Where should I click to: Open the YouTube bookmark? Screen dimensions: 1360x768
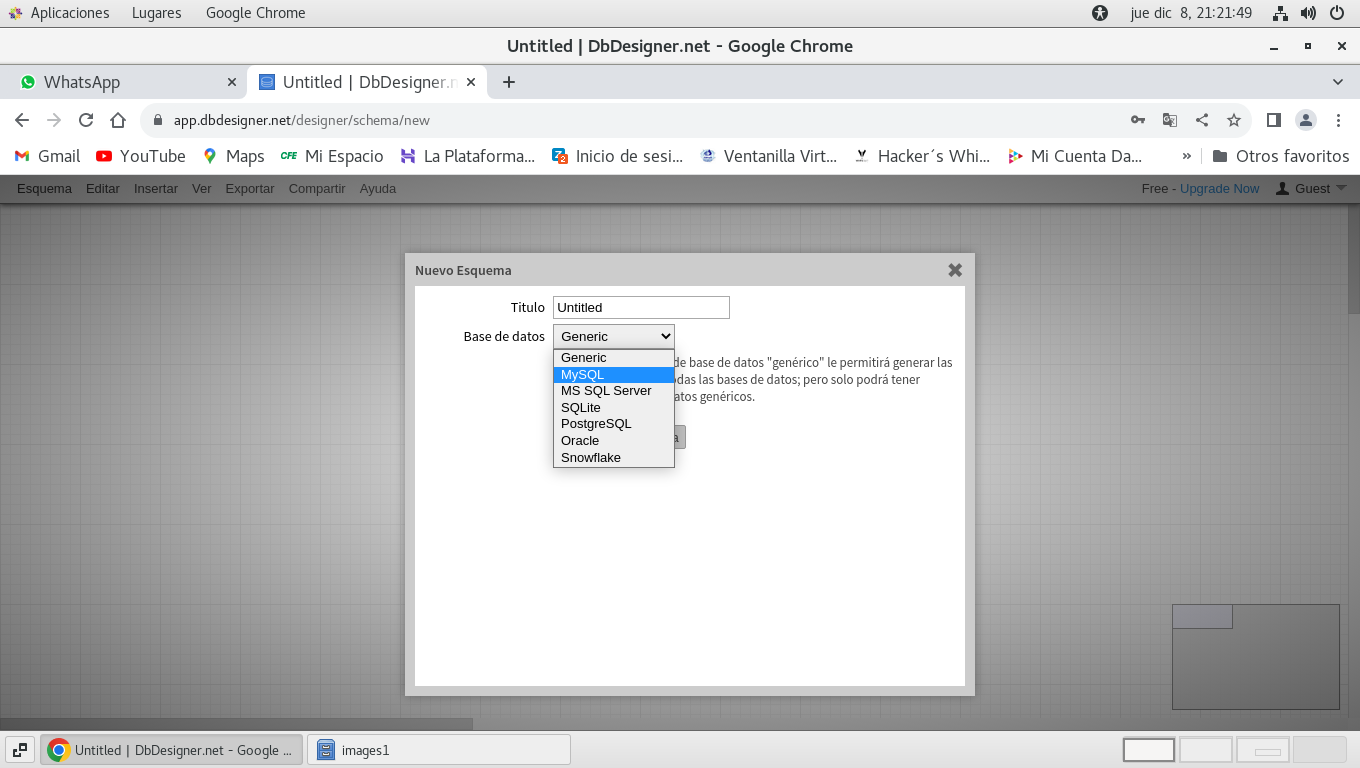pyautogui.click(x=141, y=156)
